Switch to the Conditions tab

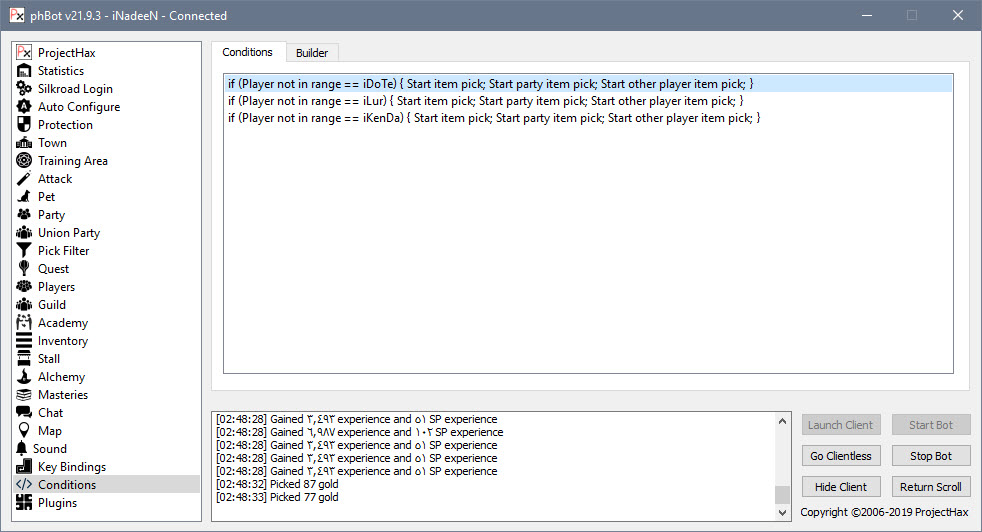coord(247,52)
